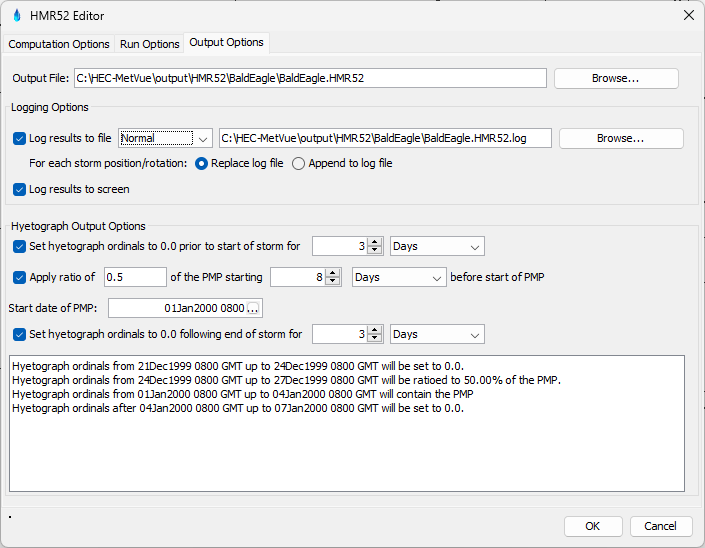Close the HMR52 Editor dialog

pos(688,15)
